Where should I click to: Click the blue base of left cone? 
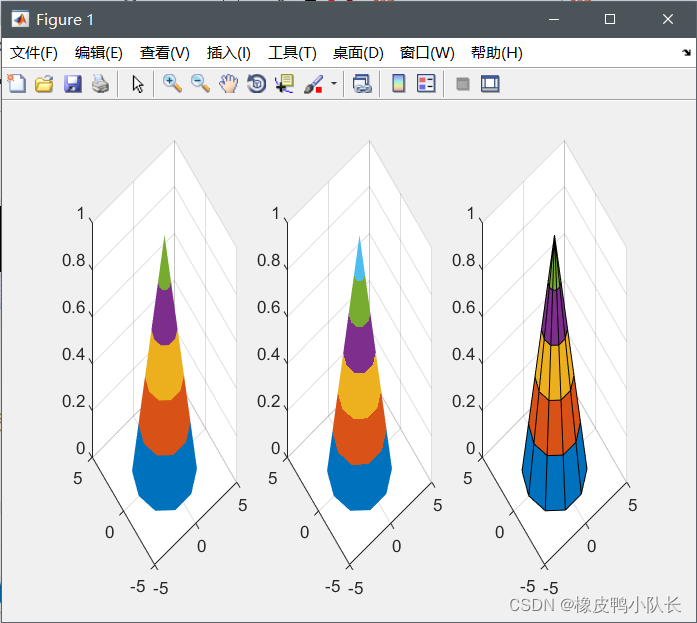tap(164, 482)
